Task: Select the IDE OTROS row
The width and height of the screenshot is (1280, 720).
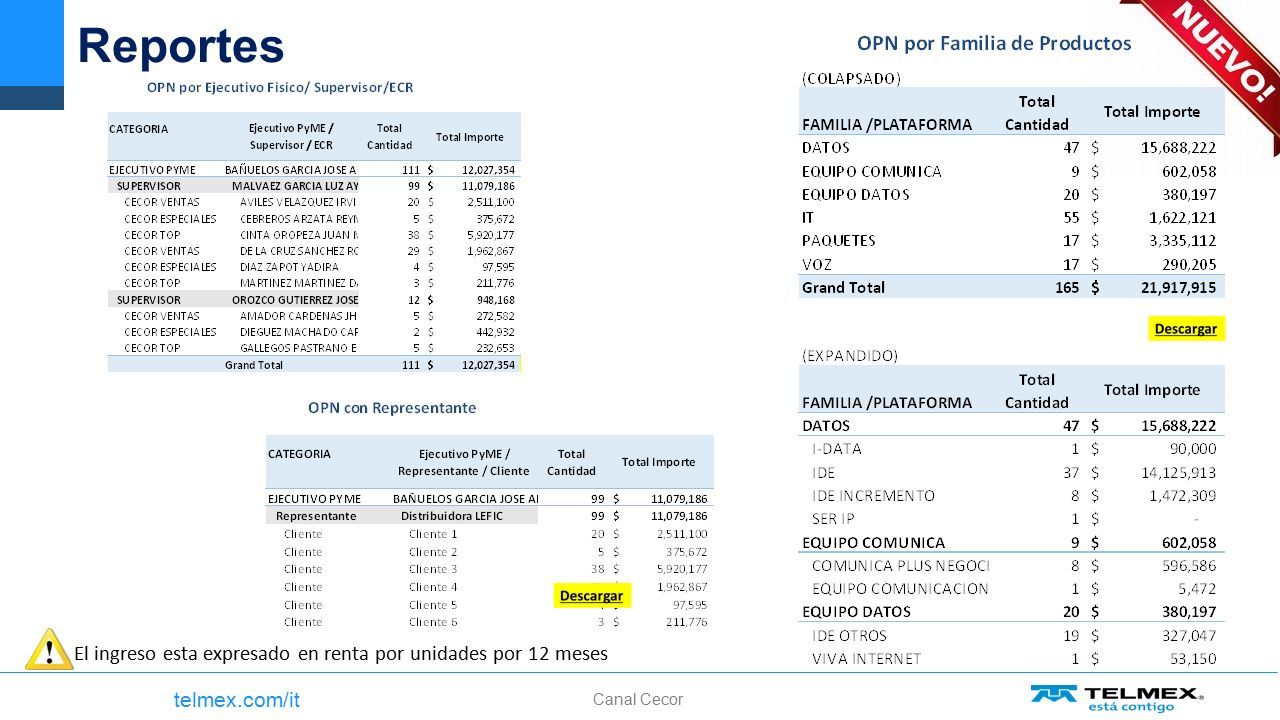Action: tap(1011, 635)
